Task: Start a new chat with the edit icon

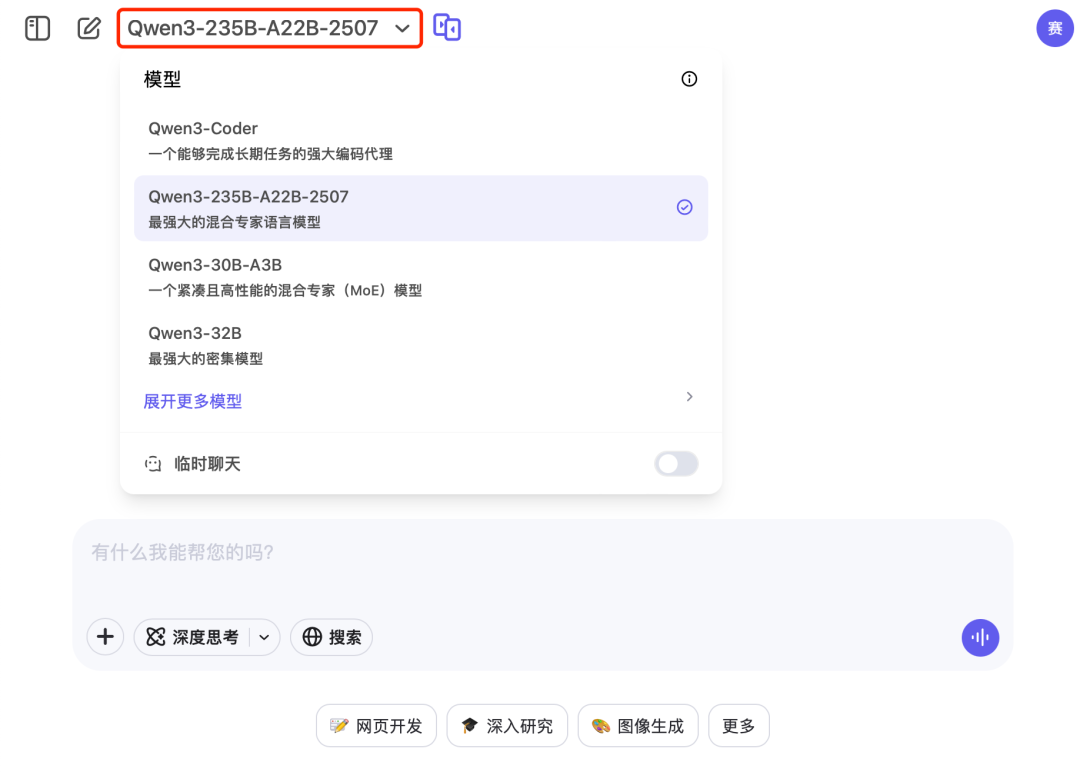Action: click(x=89, y=28)
